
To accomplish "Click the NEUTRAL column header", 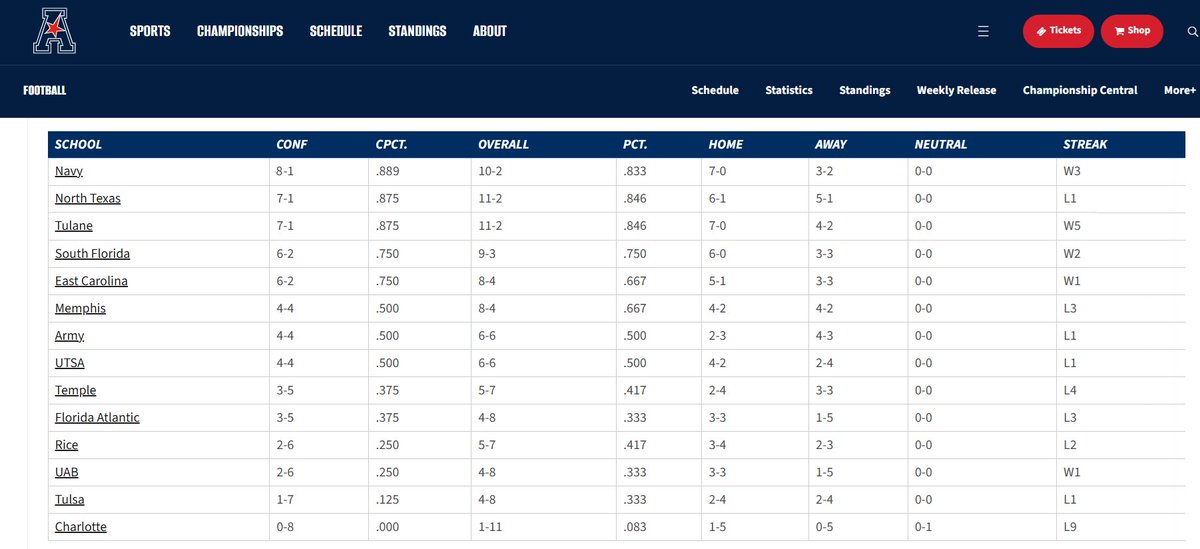I will pyautogui.click(x=941, y=144).
